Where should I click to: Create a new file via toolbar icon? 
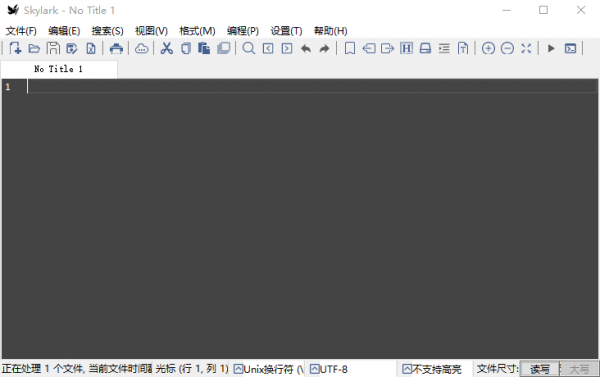pos(15,48)
